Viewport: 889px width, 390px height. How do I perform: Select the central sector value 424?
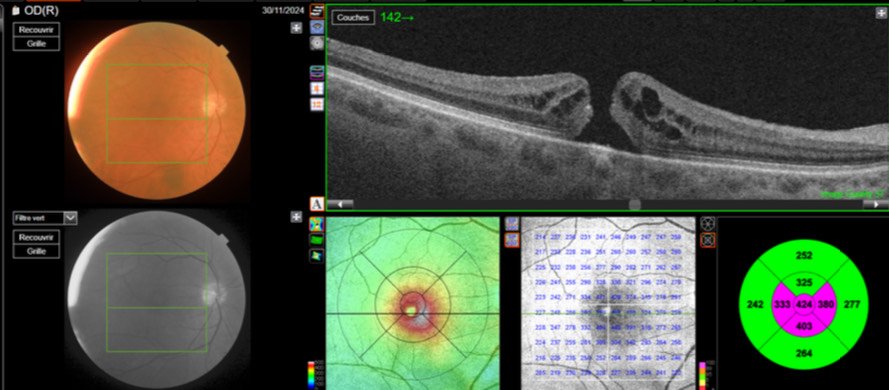[804, 305]
